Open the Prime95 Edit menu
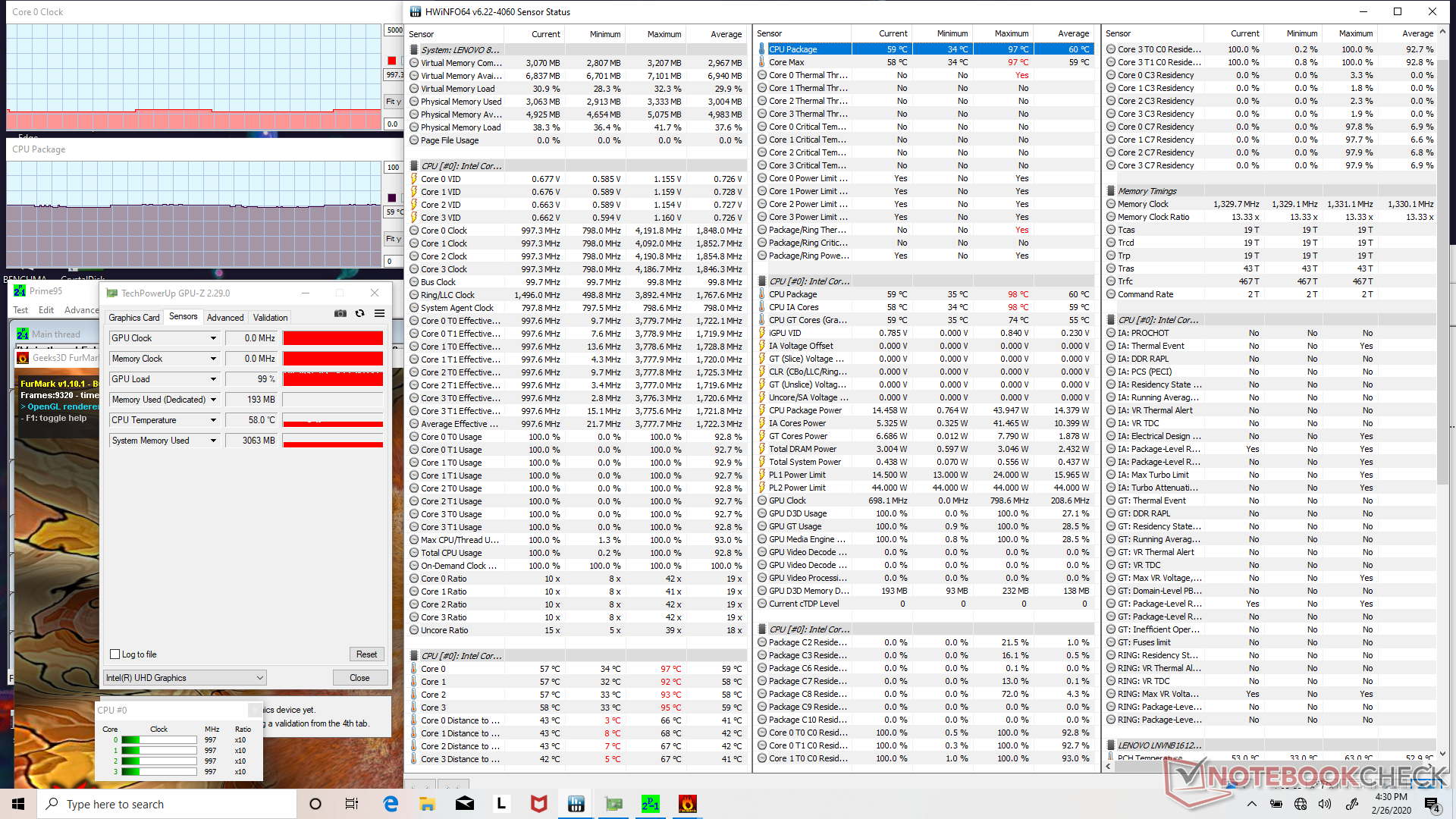 click(x=46, y=310)
